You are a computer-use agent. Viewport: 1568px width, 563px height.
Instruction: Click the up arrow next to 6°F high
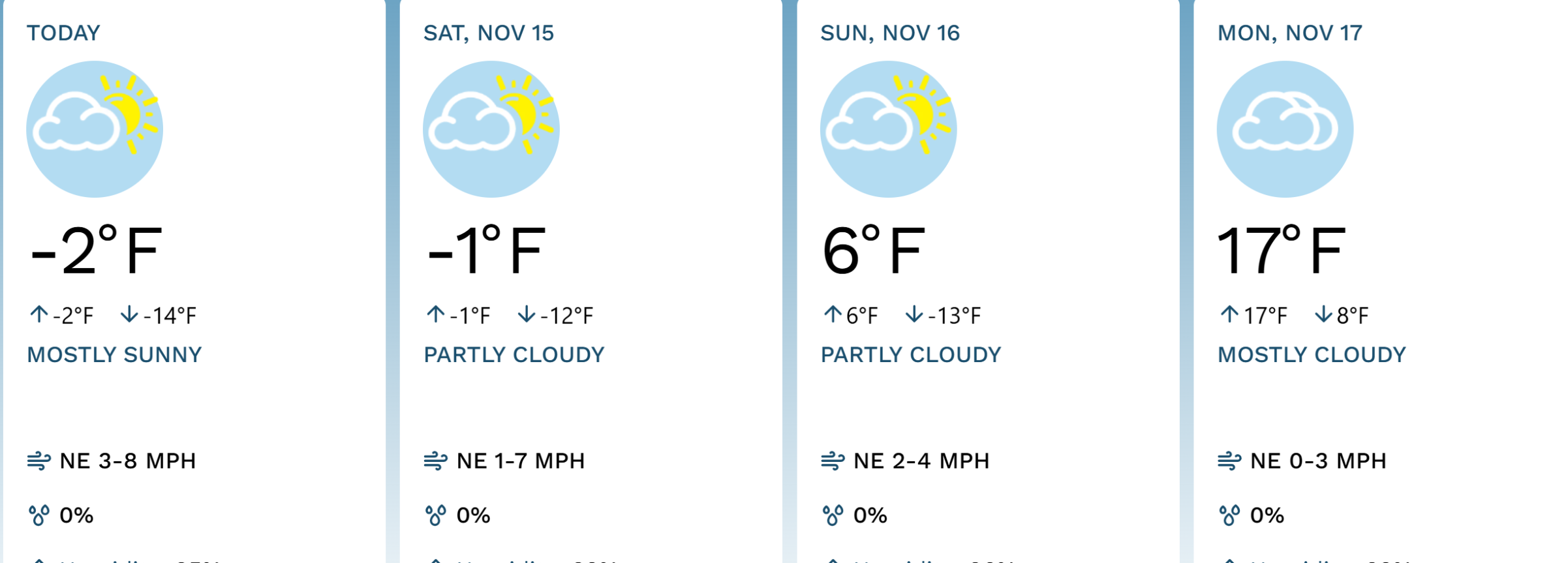tap(832, 314)
